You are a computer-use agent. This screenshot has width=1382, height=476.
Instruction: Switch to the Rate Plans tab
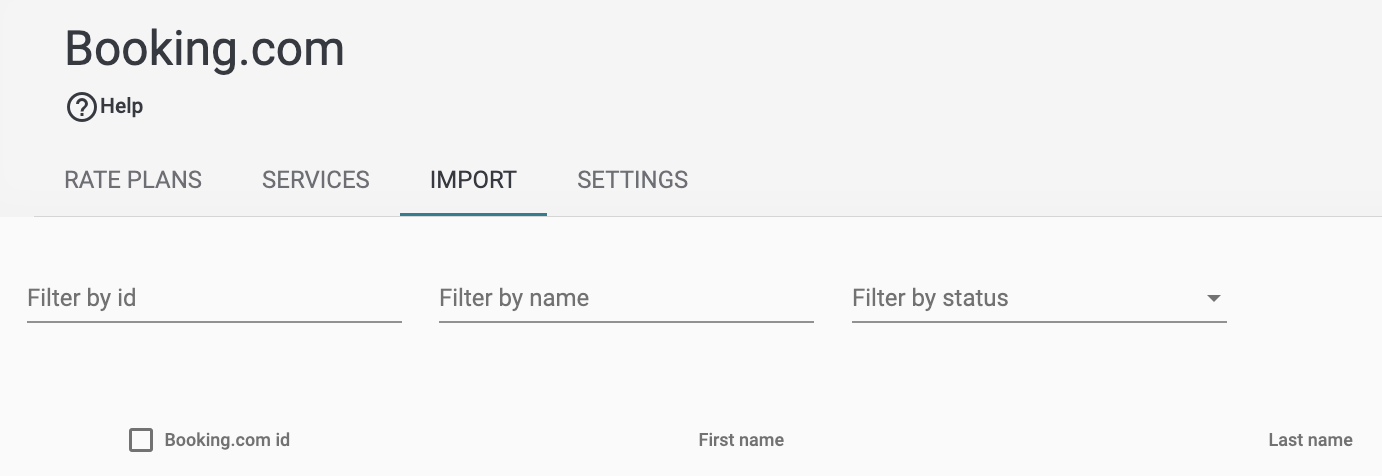pyautogui.click(x=133, y=180)
